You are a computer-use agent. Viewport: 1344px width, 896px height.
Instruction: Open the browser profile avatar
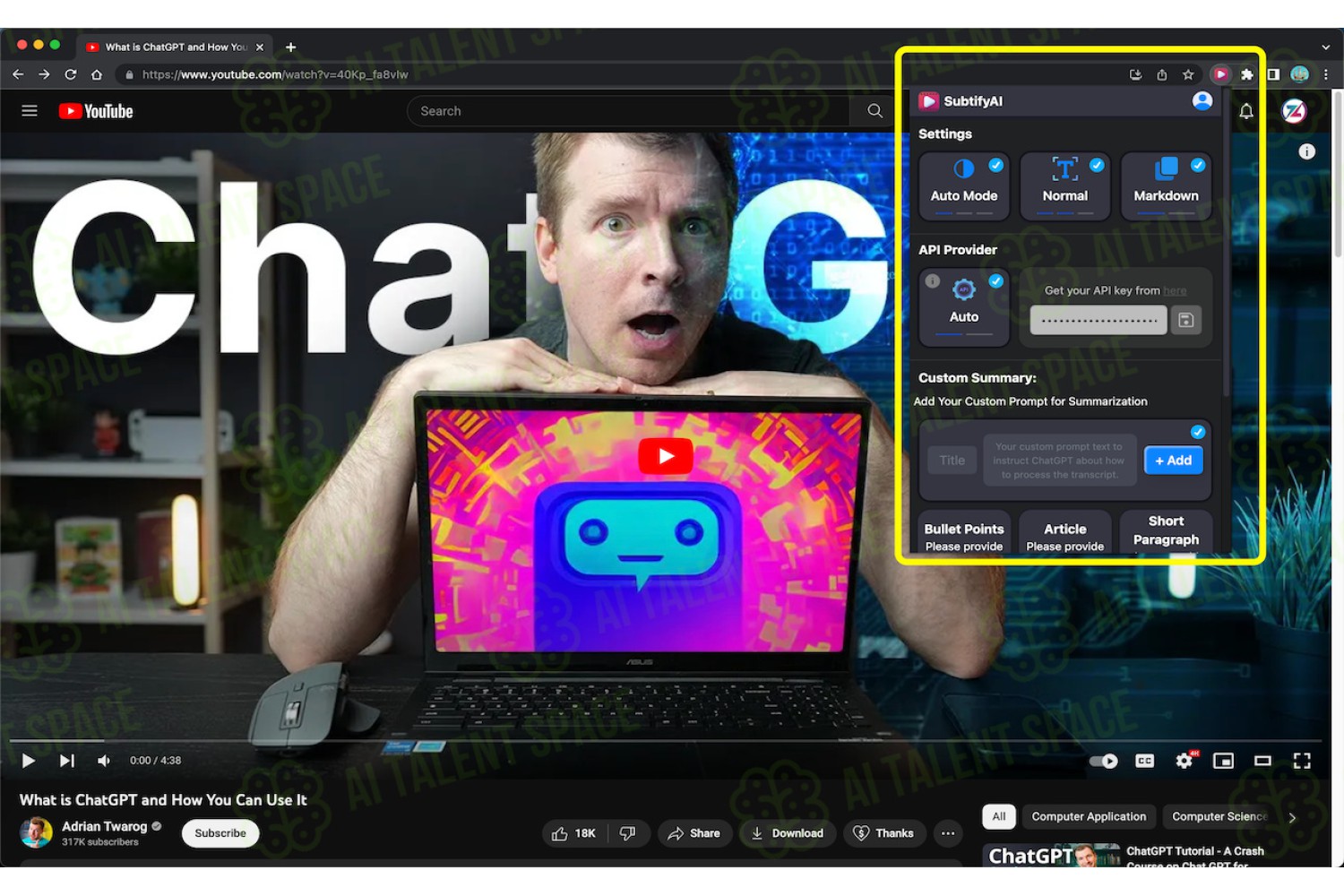[1300, 74]
